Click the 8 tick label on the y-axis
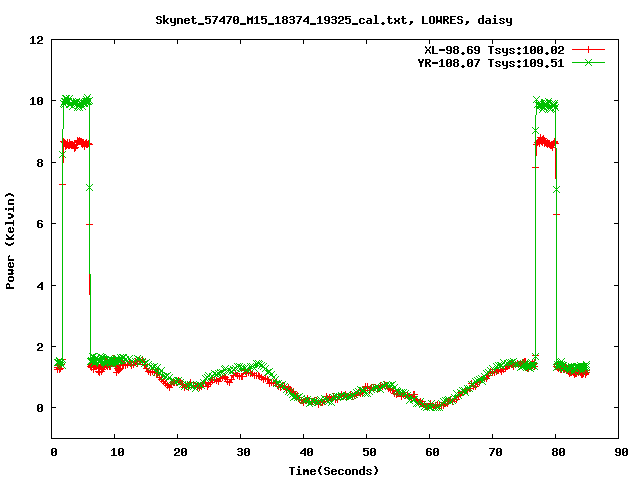The width and height of the screenshot is (640, 480). pyautogui.click(x=40, y=162)
